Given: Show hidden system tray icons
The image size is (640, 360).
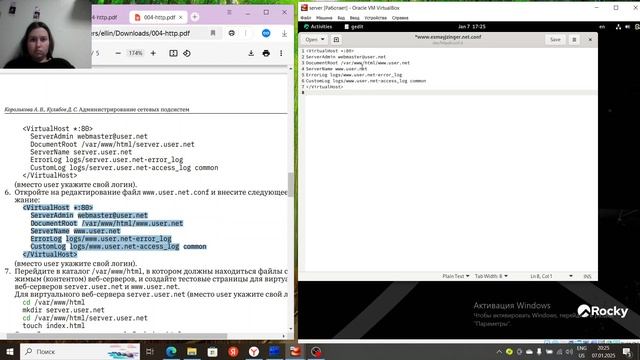Looking at the screenshot, I should pos(499,351).
